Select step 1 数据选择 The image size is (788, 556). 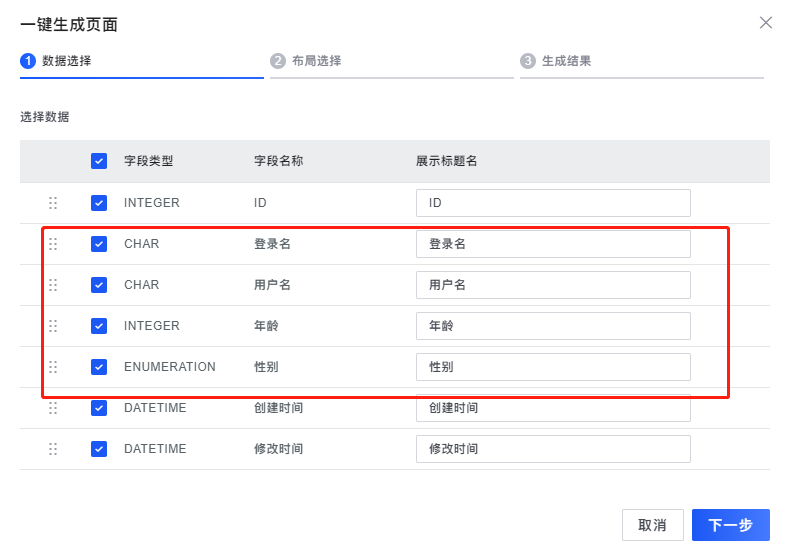tap(56, 61)
